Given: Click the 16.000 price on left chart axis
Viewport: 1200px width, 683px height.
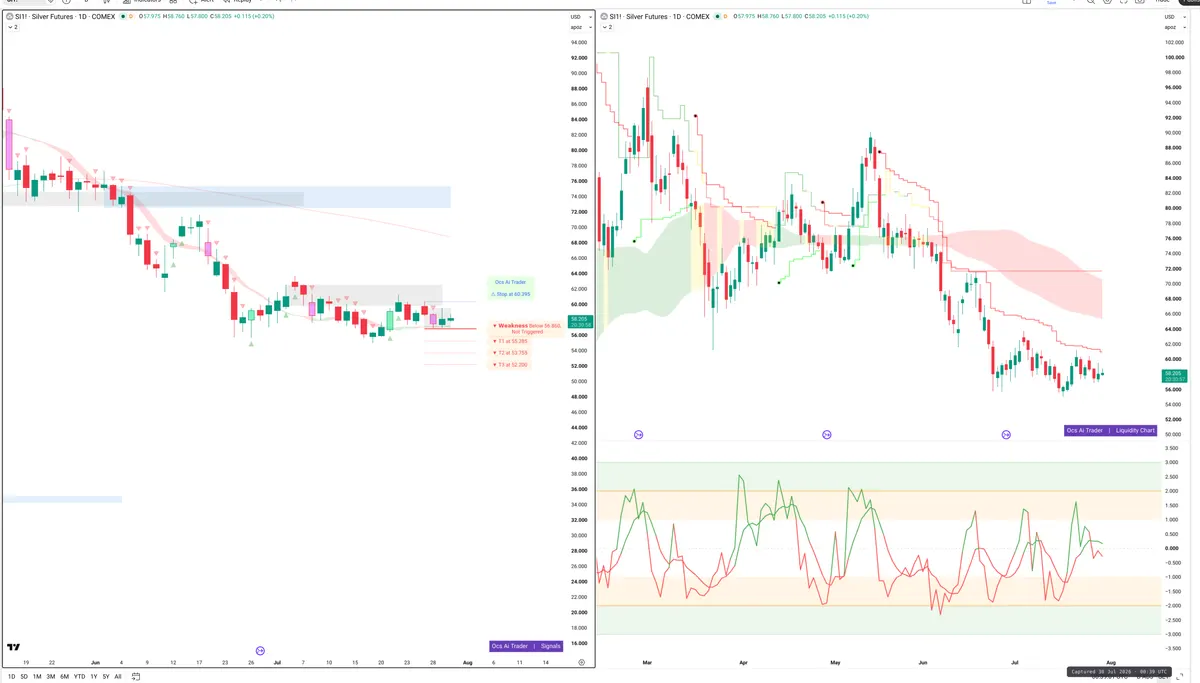Looking at the screenshot, I should tap(578, 643).
